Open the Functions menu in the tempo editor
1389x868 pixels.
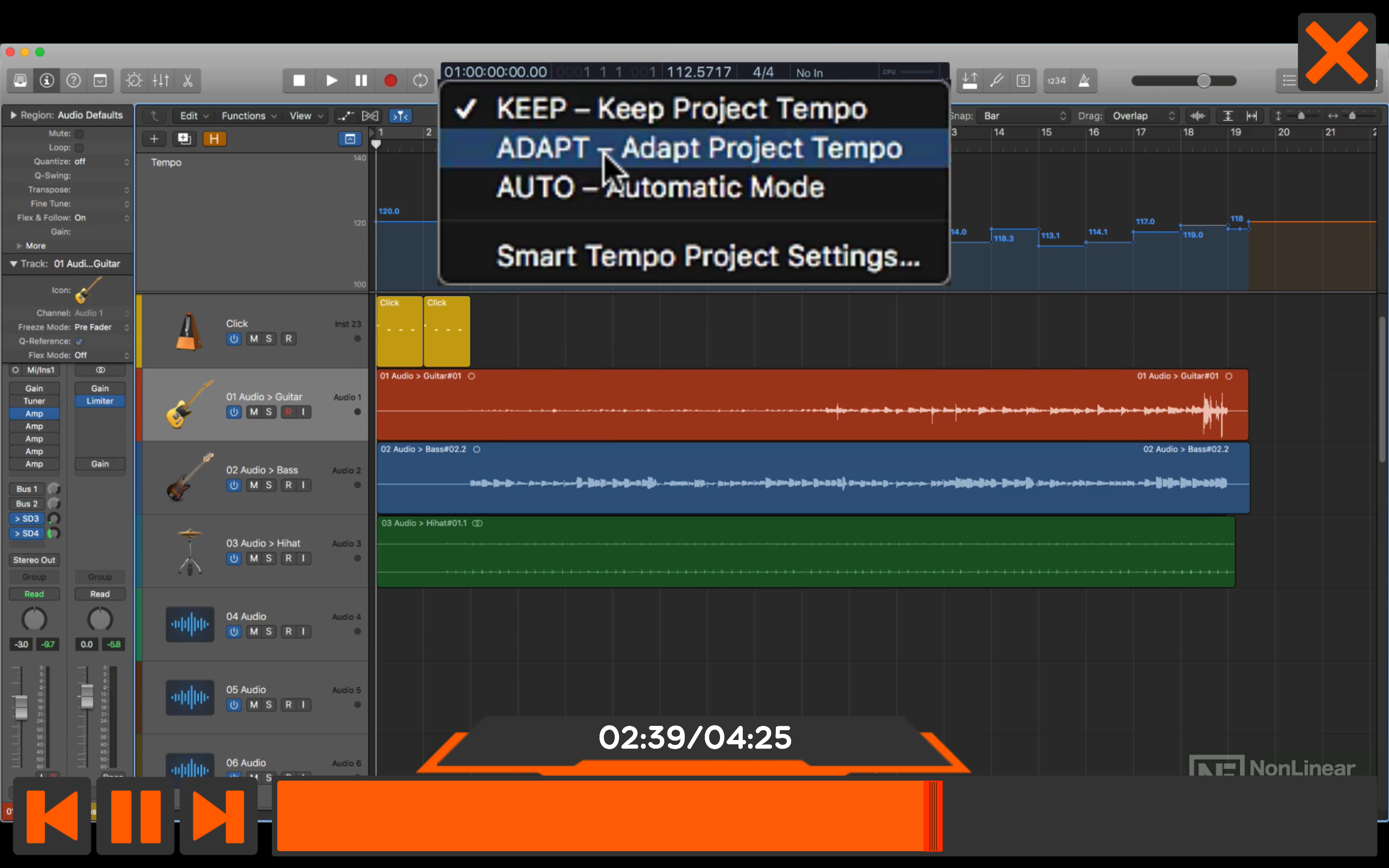click(244, 116)
